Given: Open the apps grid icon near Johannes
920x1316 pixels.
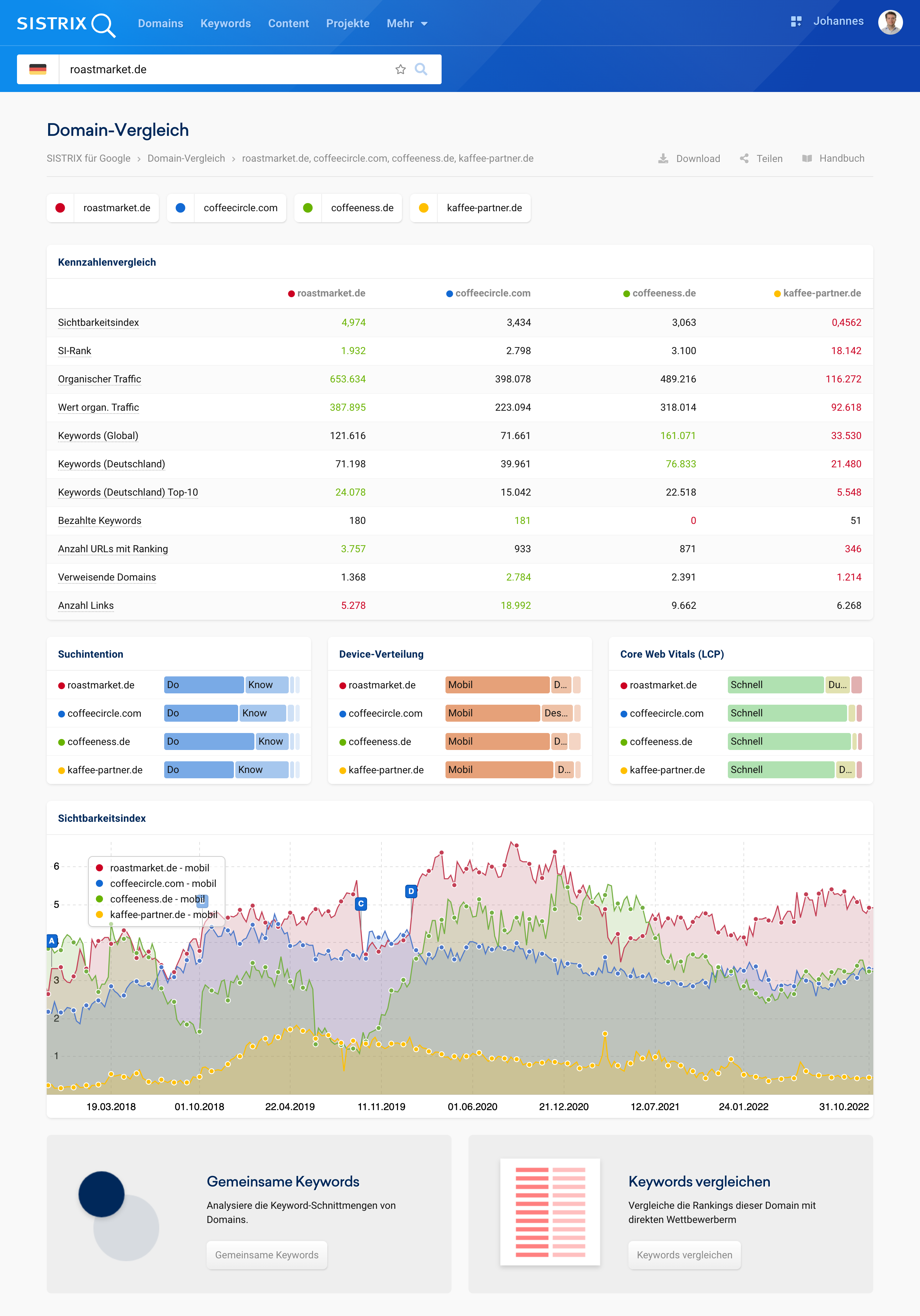Looking at the screenshot, I should pos(795,22).
